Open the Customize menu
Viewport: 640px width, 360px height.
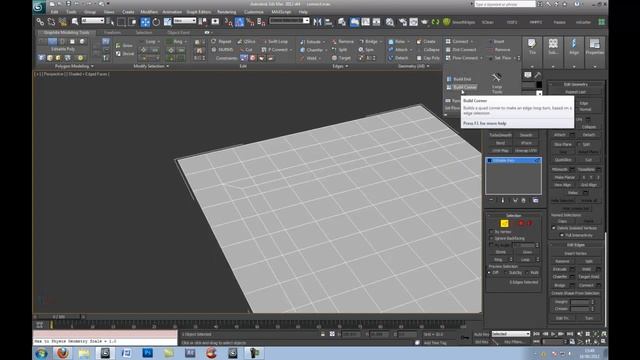point(254,12)
